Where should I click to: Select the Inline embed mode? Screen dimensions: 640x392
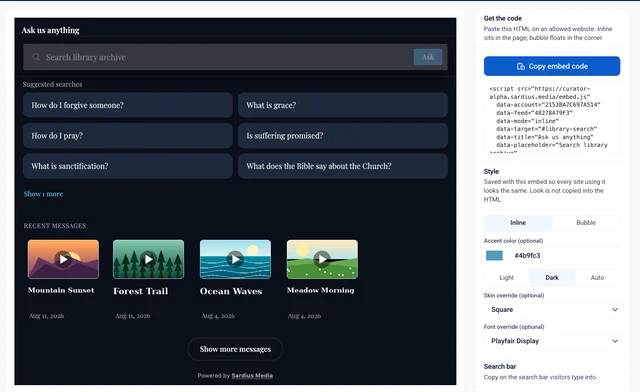(x=518, y=223)
